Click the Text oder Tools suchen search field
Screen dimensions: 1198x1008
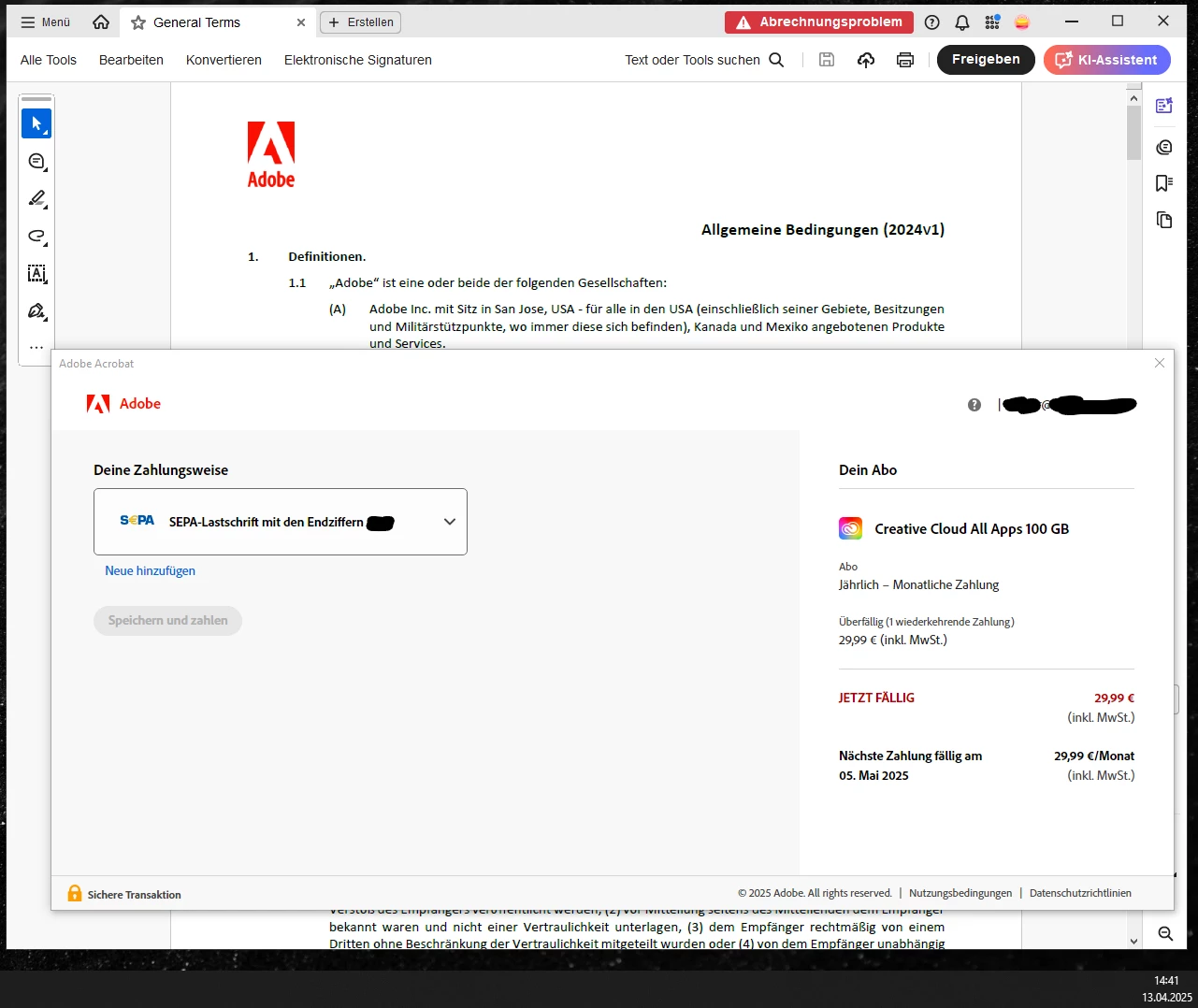click(704, 60)
